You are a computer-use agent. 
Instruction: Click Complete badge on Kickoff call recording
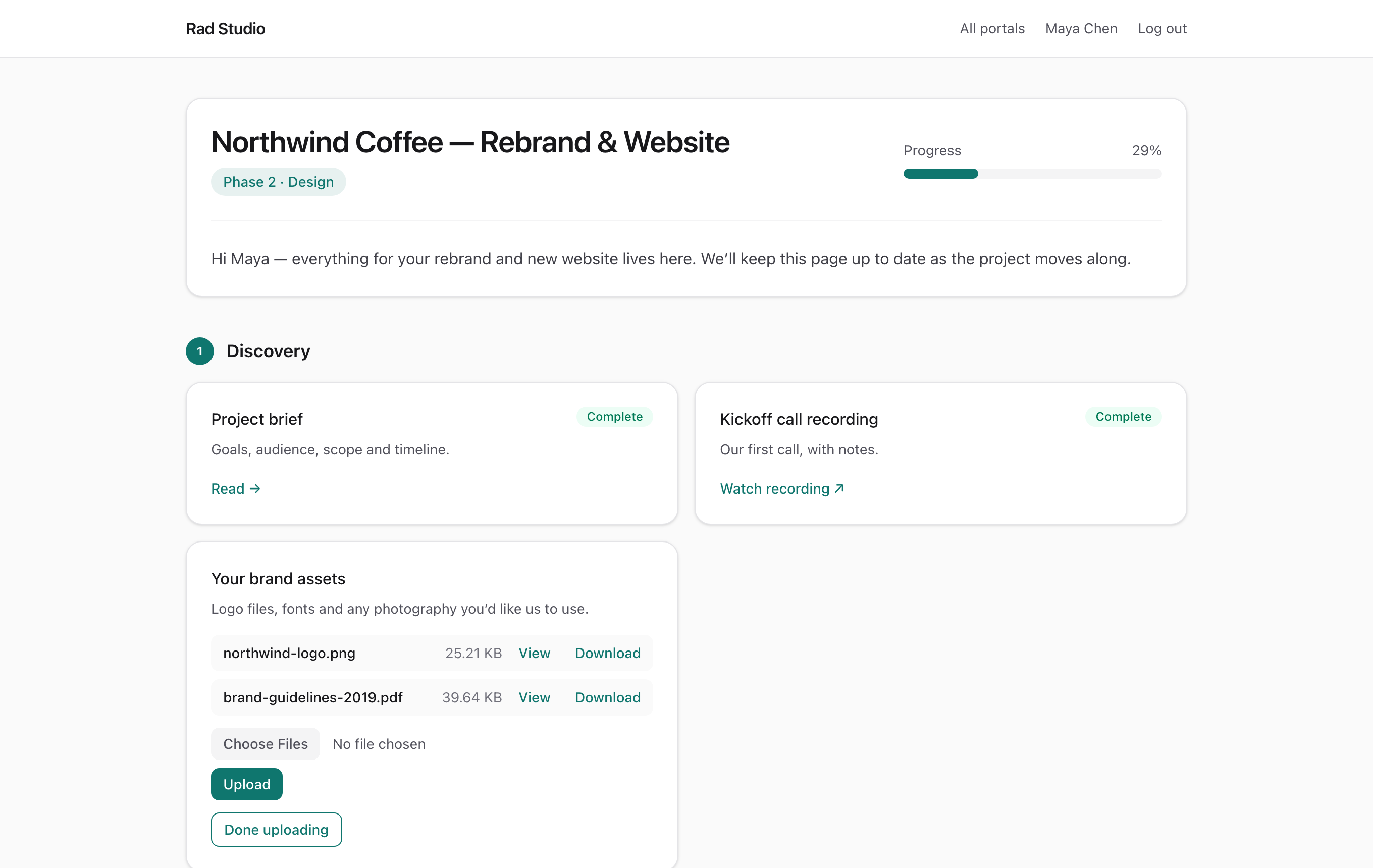pyautogui.click(x=1123, y=417)
